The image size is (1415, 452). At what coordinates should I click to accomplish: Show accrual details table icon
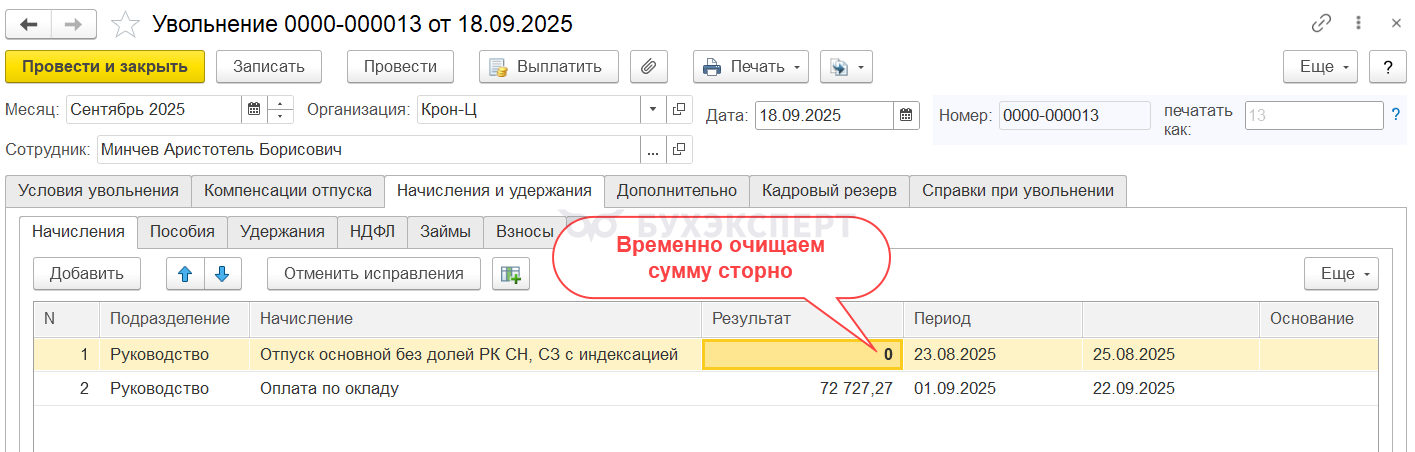point(511,273)
